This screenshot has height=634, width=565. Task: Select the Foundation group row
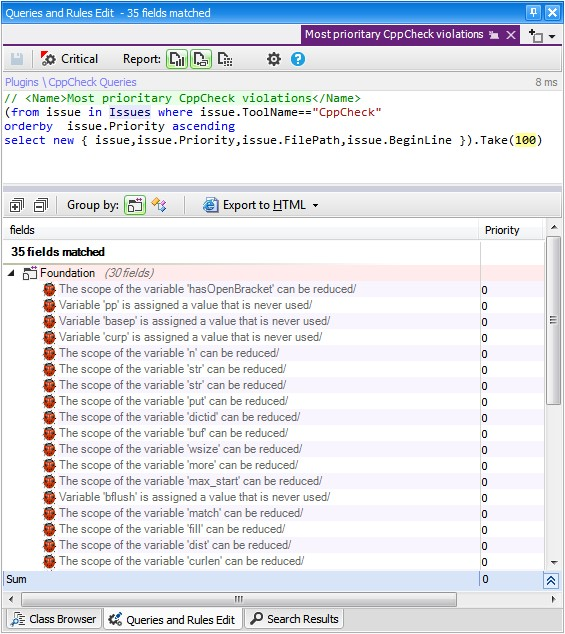click(273, 273)
